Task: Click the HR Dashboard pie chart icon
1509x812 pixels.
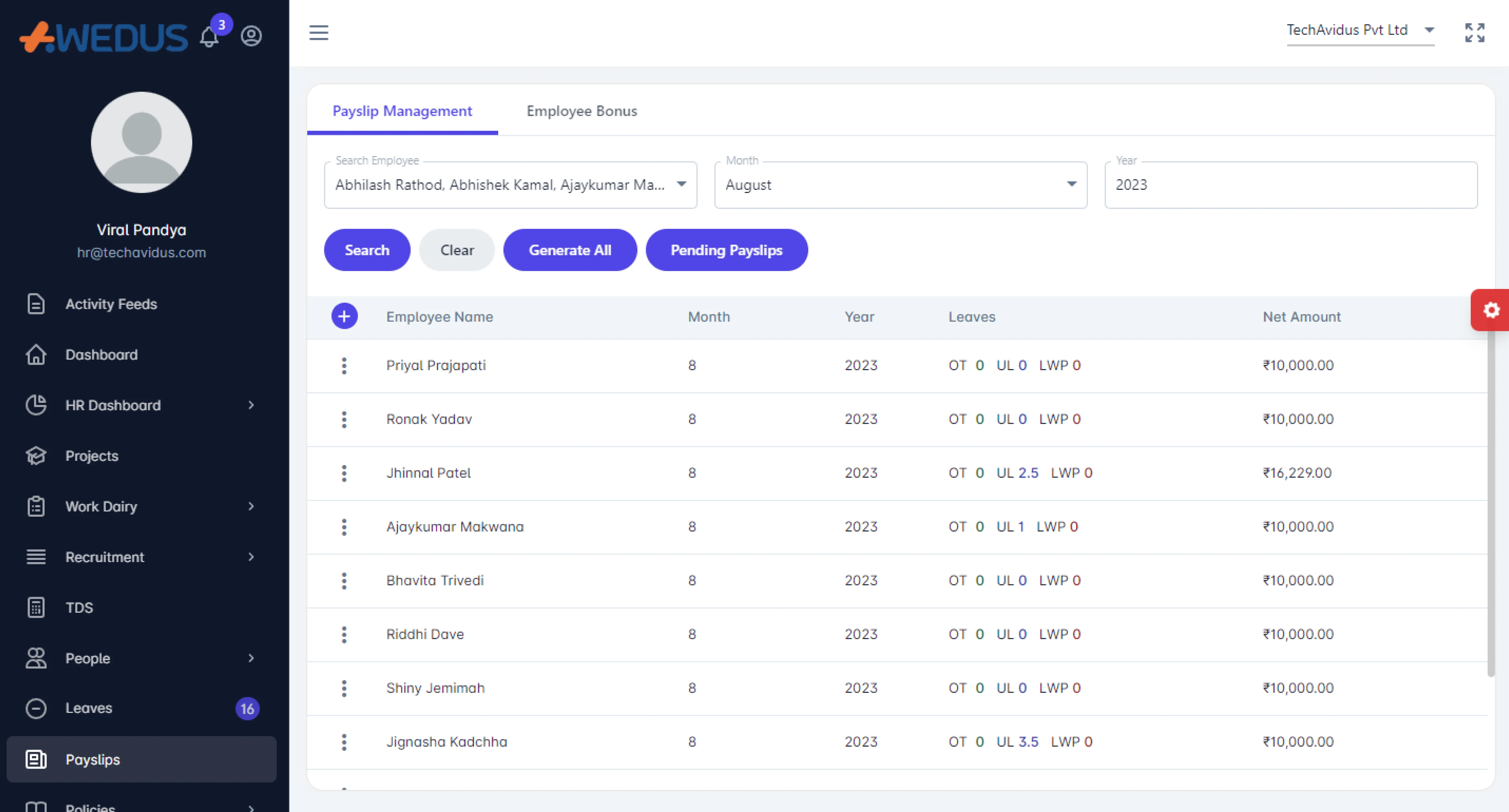Action: click(36, 405)
